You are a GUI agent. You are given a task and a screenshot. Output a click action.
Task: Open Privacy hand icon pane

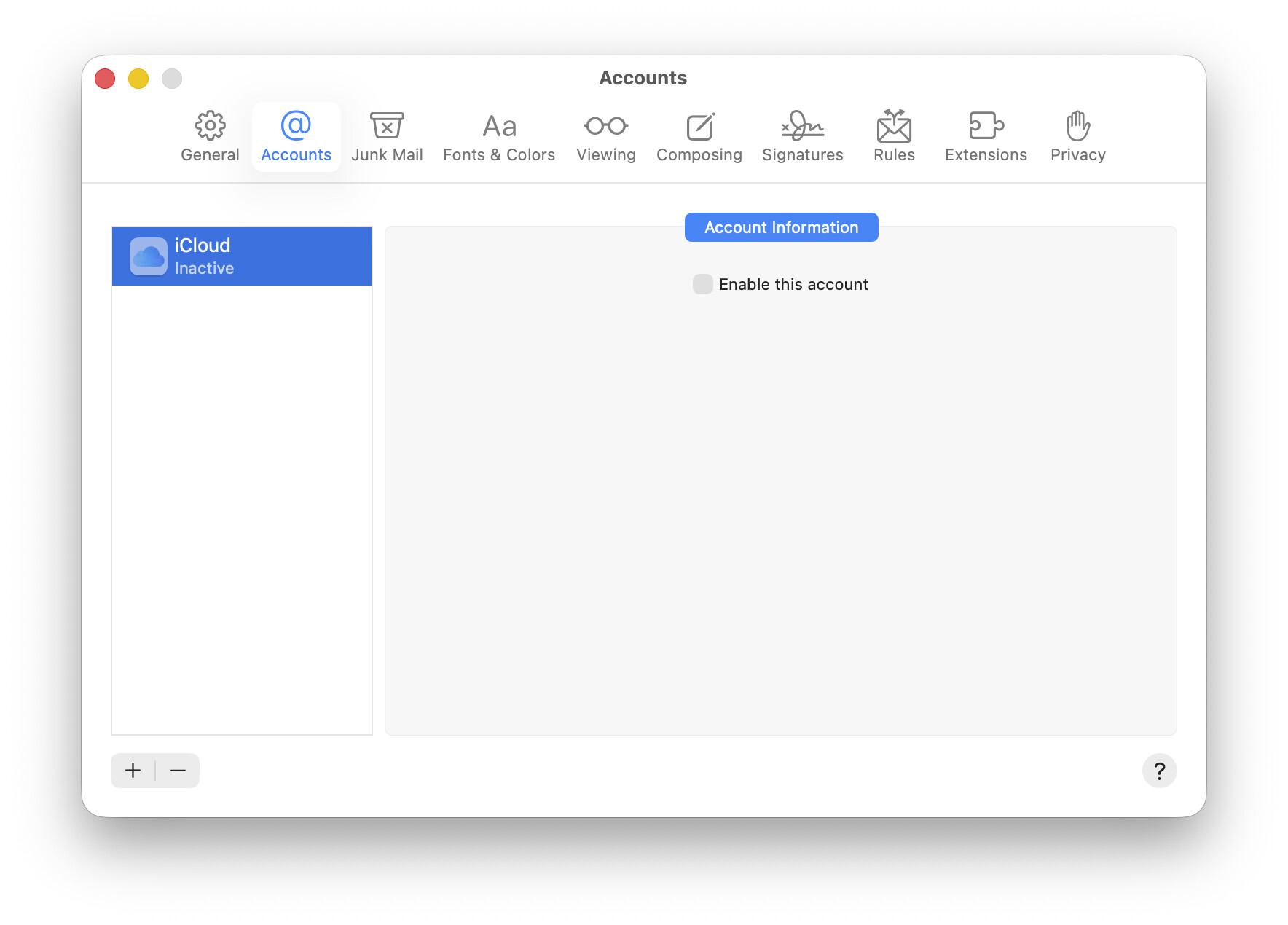tap(1077, 127)
